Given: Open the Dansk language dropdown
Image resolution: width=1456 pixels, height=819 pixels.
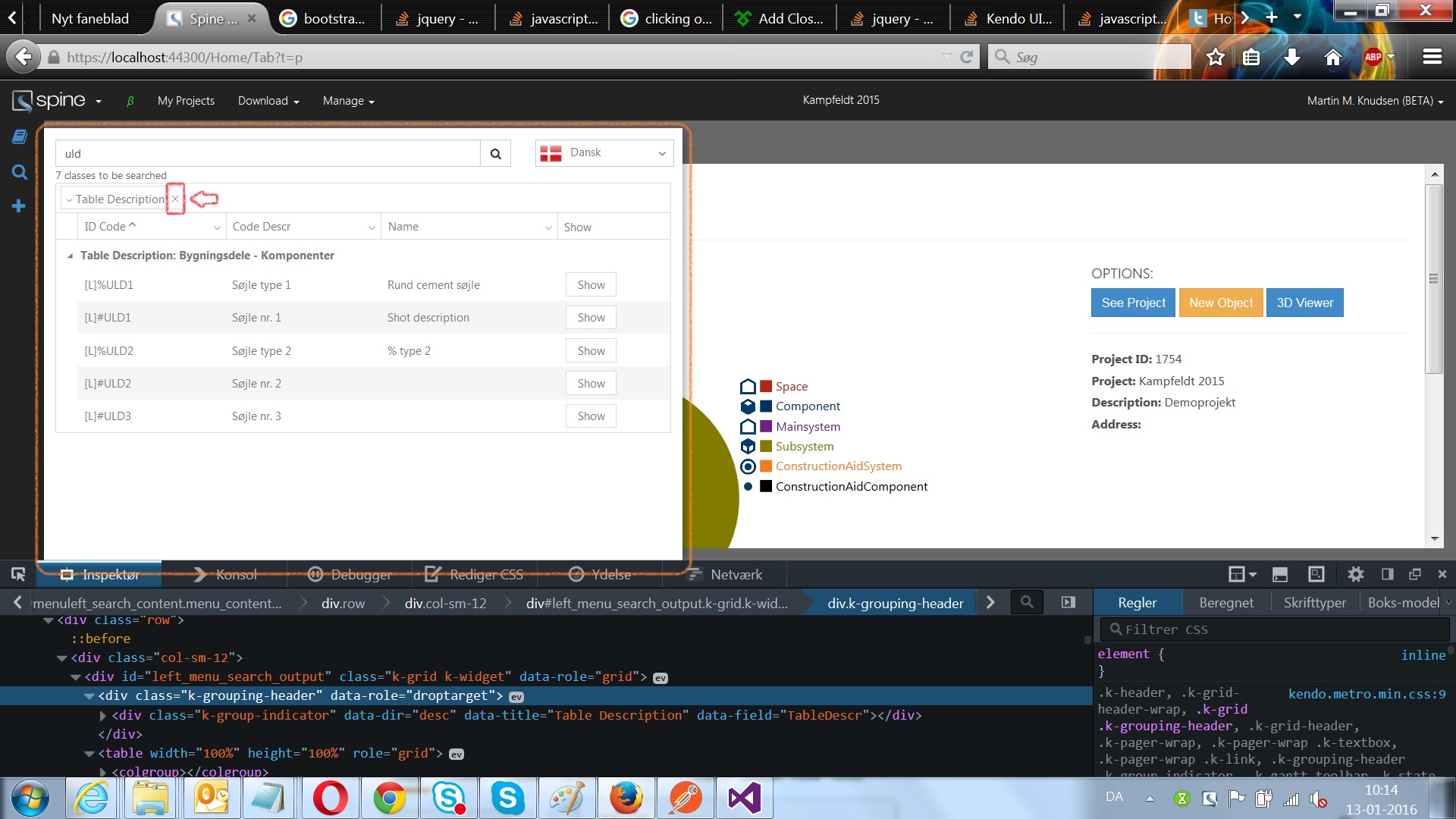Looking at the screenshot, I should click(x=604, y=153).
